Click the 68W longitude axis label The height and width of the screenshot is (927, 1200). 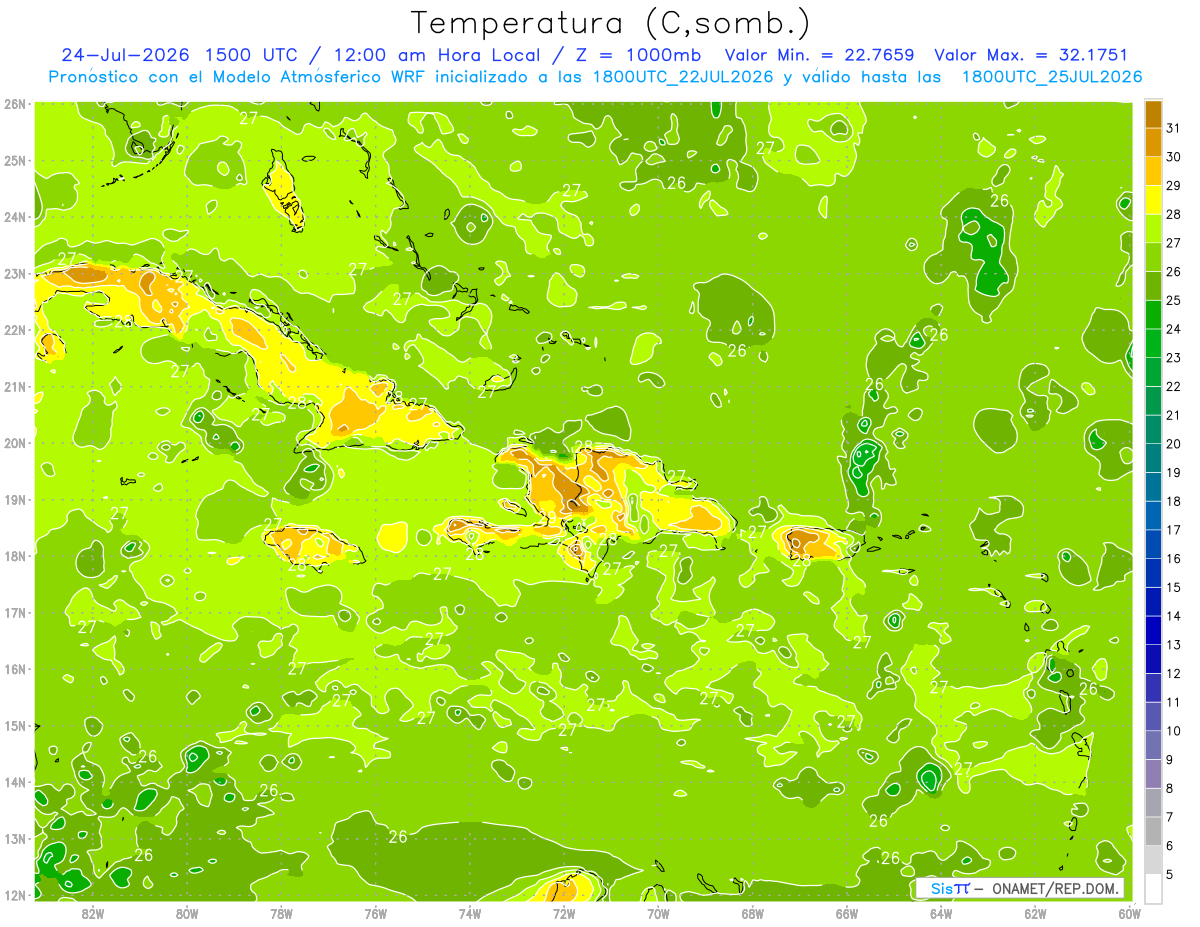752,912
